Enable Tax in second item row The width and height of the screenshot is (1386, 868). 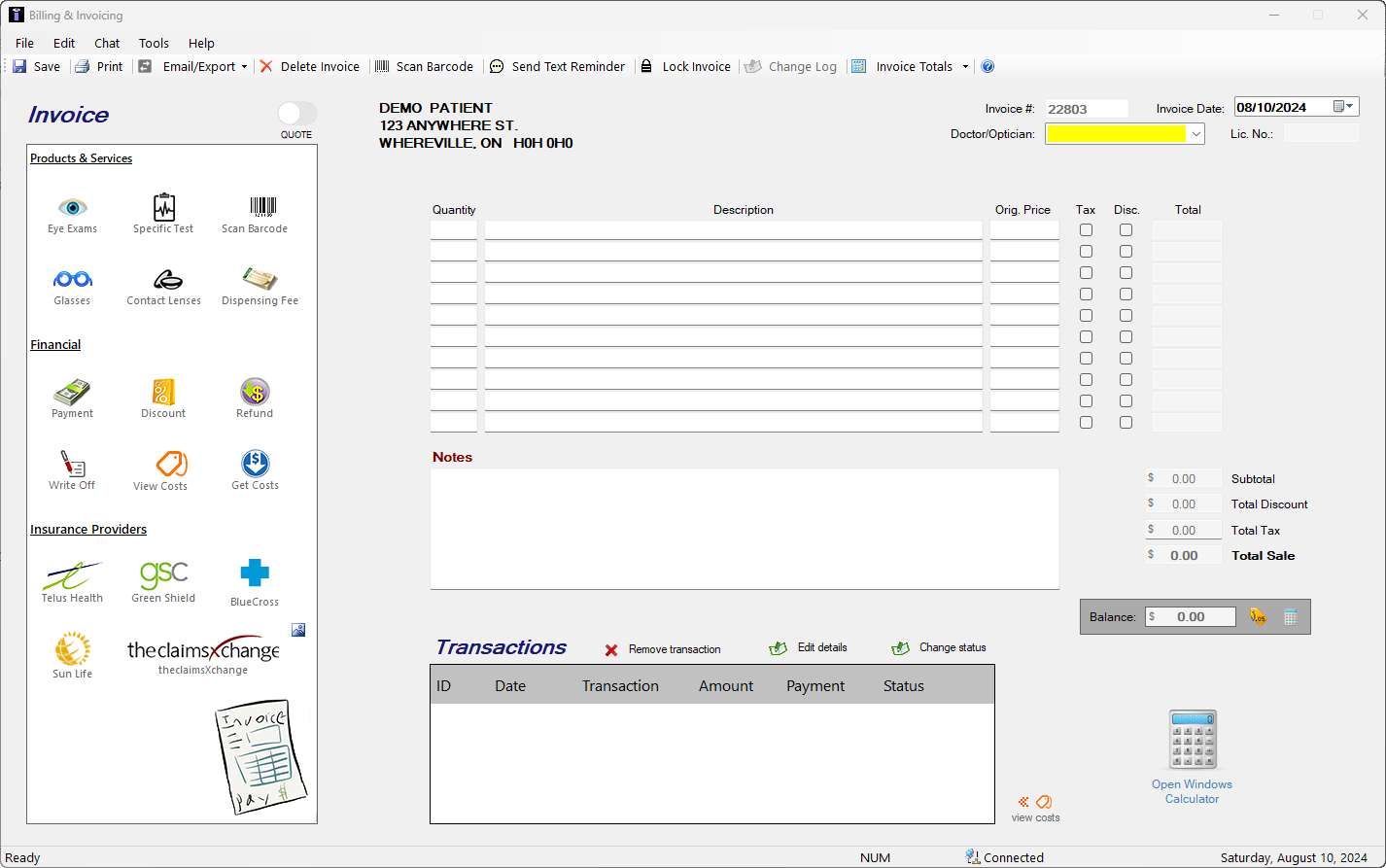tap(1086, 252)
